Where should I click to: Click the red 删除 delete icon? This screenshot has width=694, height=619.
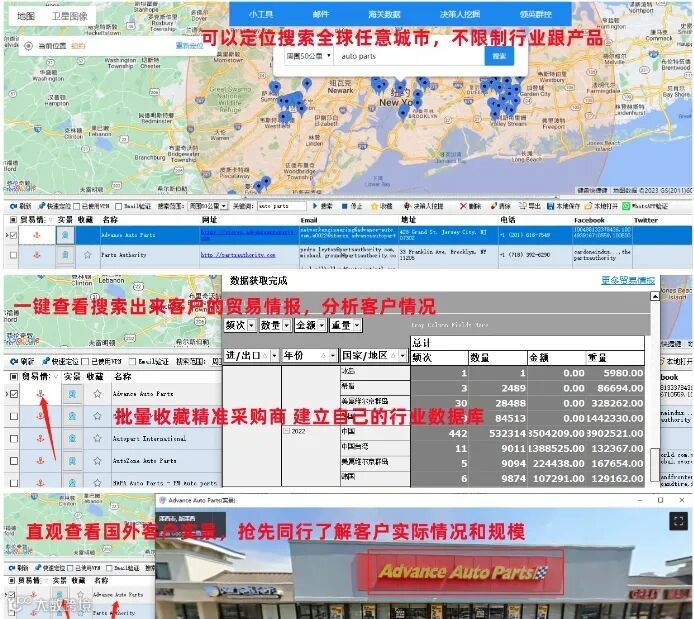click(463, 206)
